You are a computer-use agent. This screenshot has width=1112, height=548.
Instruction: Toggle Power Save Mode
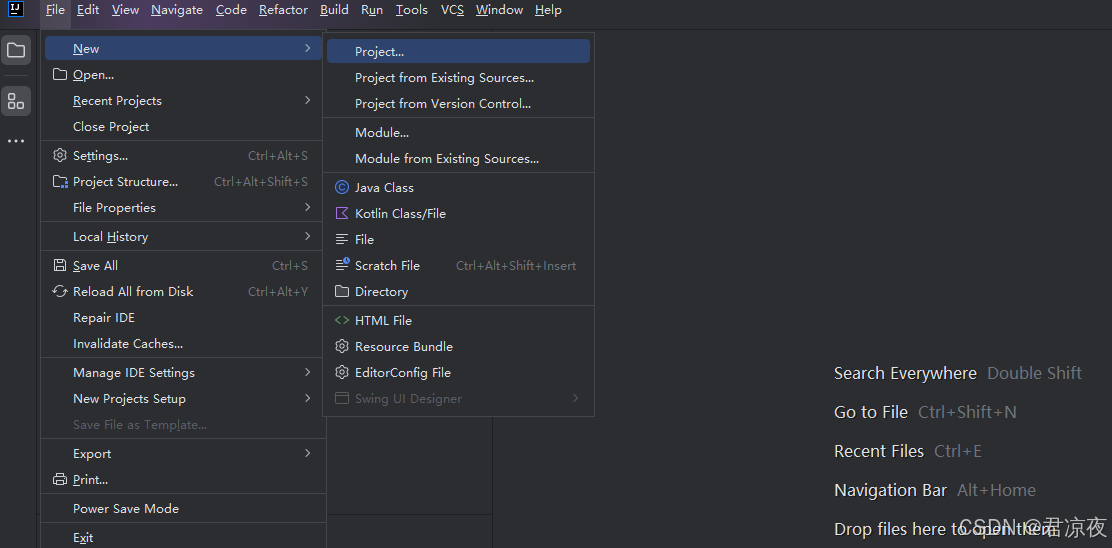126,509
